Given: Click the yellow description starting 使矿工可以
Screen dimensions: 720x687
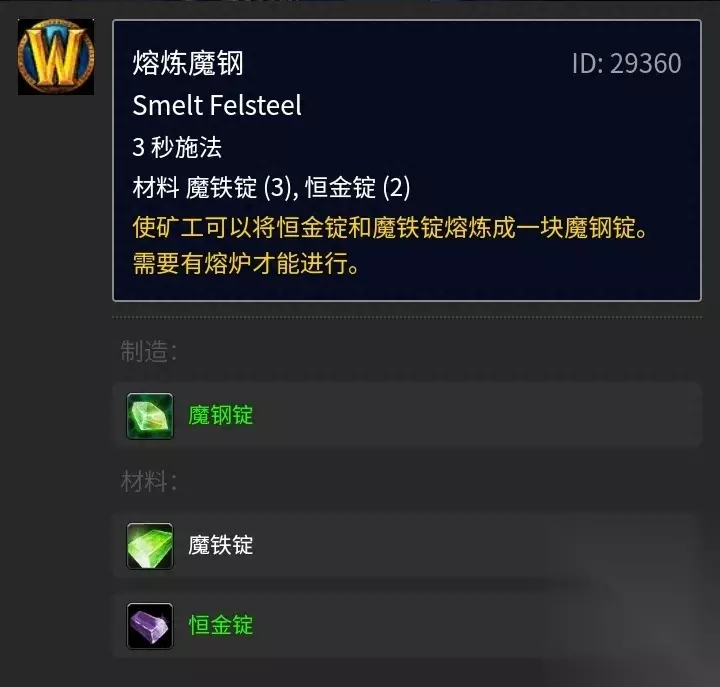Looking at the screenshot, I should point(390,227).
